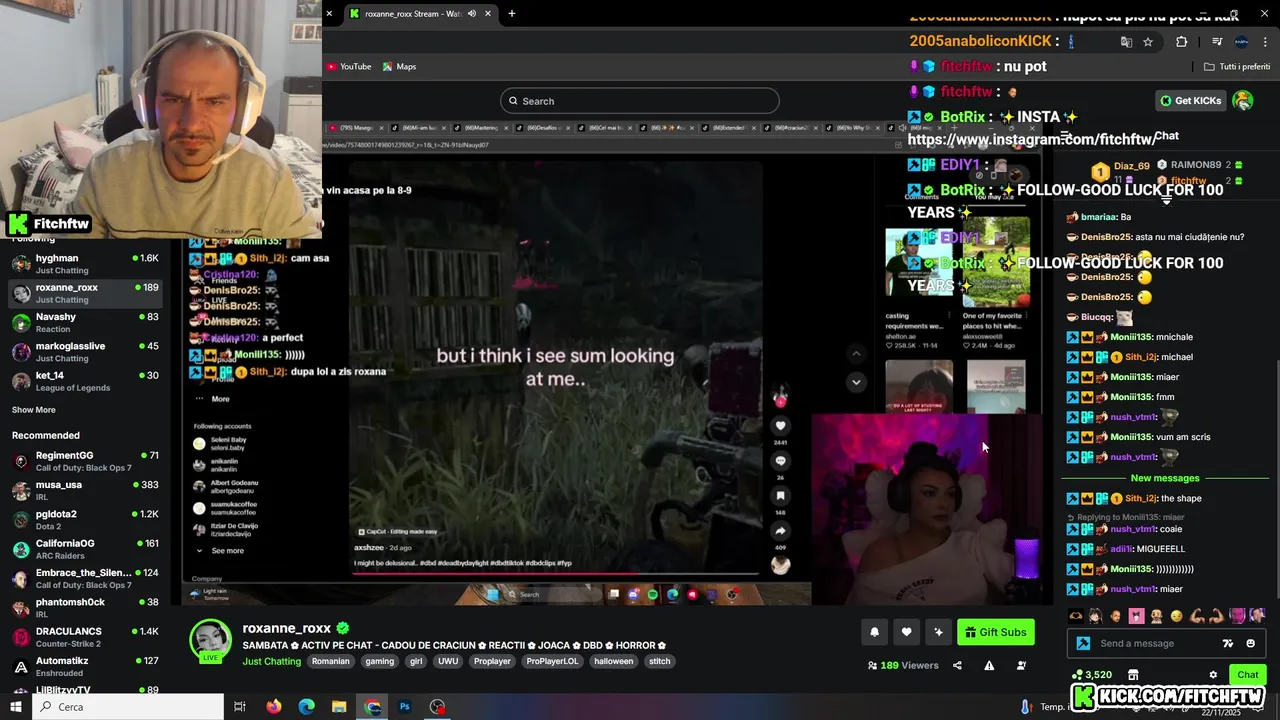Open the media control icon in Chrome toolbar
This screenshot has width=1280, height=720.
point(1217,42)
